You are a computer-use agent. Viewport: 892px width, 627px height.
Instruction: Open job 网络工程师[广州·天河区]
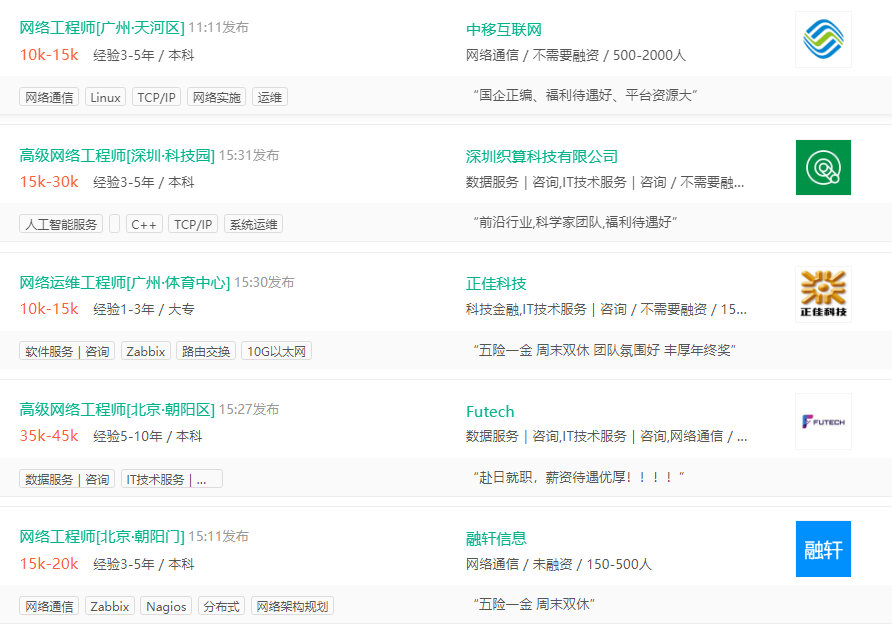(102, 27)
